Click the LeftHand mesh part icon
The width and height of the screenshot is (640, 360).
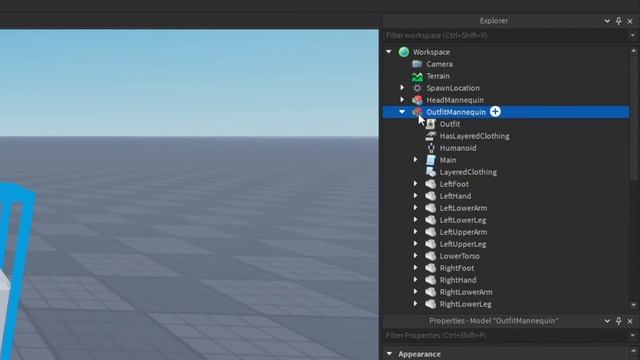430,196
